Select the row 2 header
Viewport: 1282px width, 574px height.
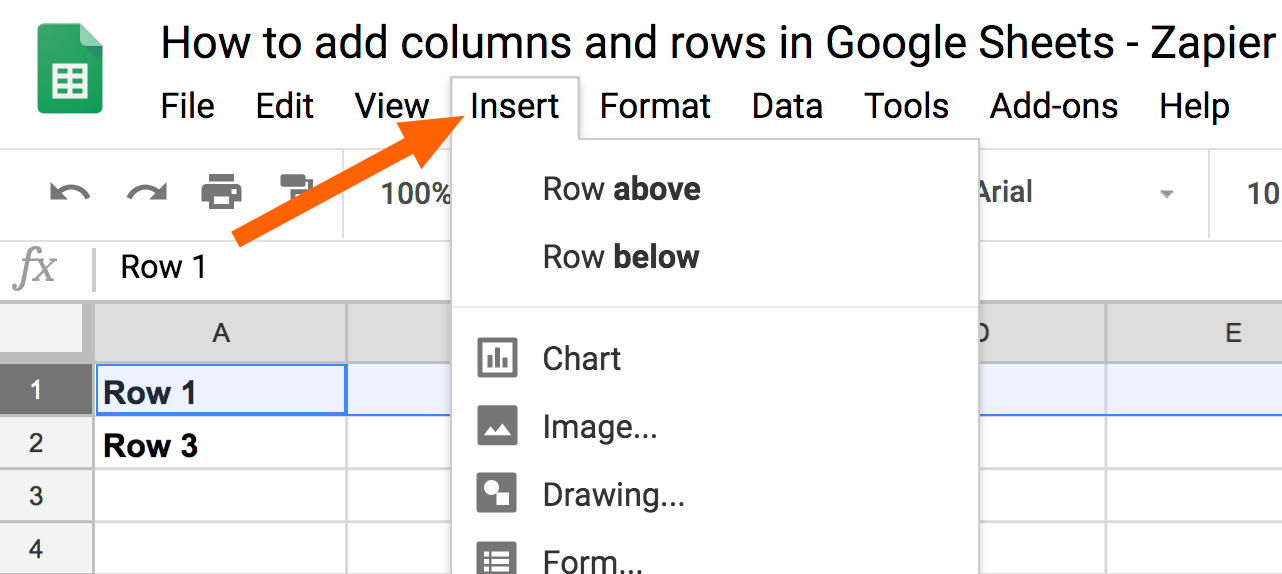pyautogui.click(x=36, y=443)
